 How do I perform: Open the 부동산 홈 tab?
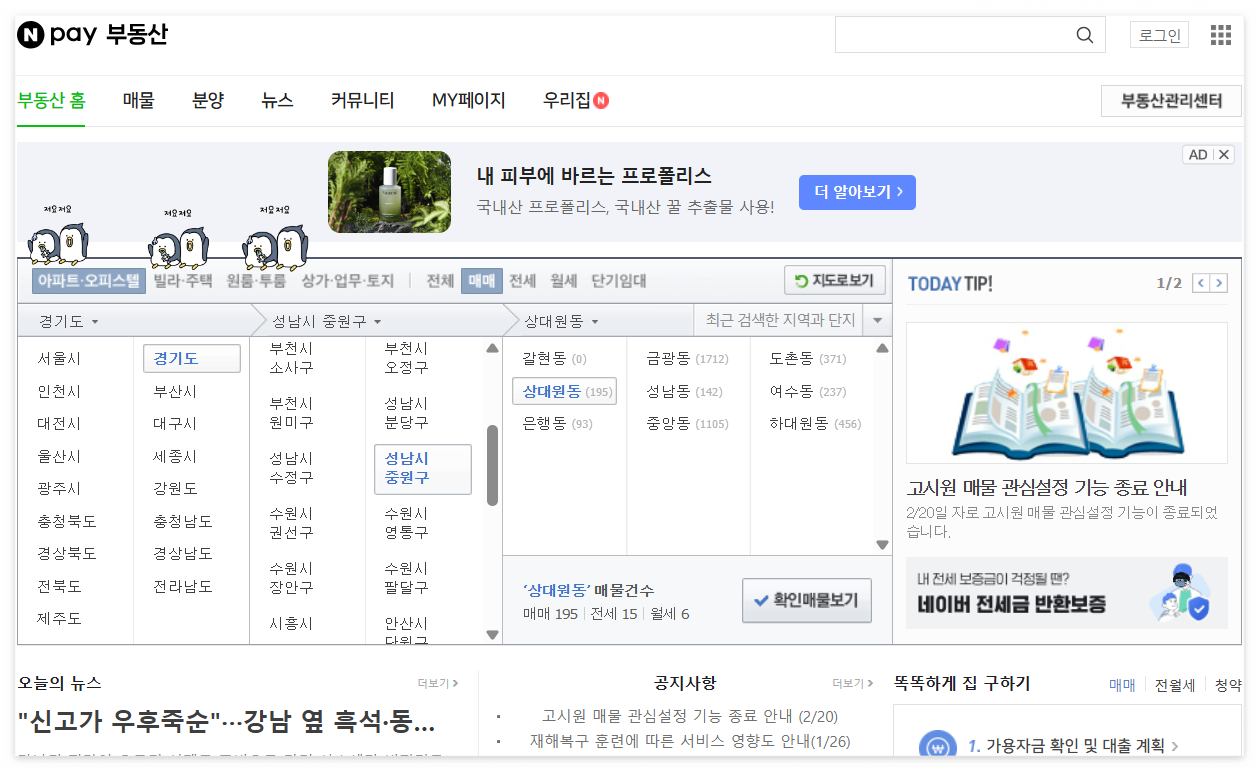coord(51,100)
